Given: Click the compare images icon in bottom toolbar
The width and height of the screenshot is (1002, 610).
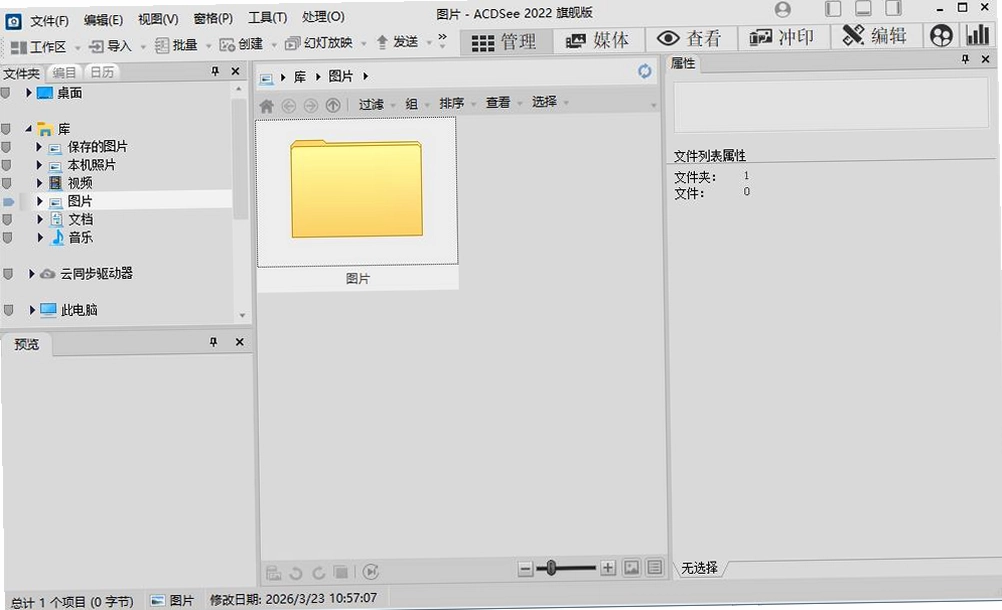Looking at the screenshot, I should tap(341, 572).
